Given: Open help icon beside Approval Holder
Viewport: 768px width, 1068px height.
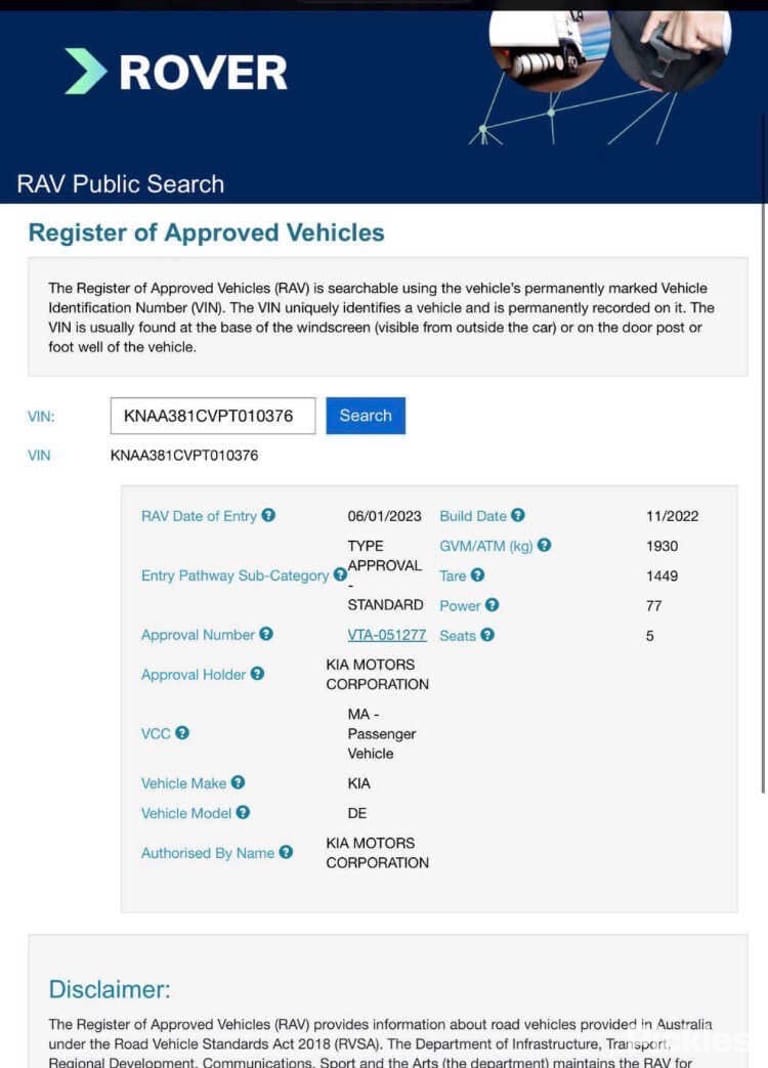Looking at the screenshot, I should click(x=257, y=674).
